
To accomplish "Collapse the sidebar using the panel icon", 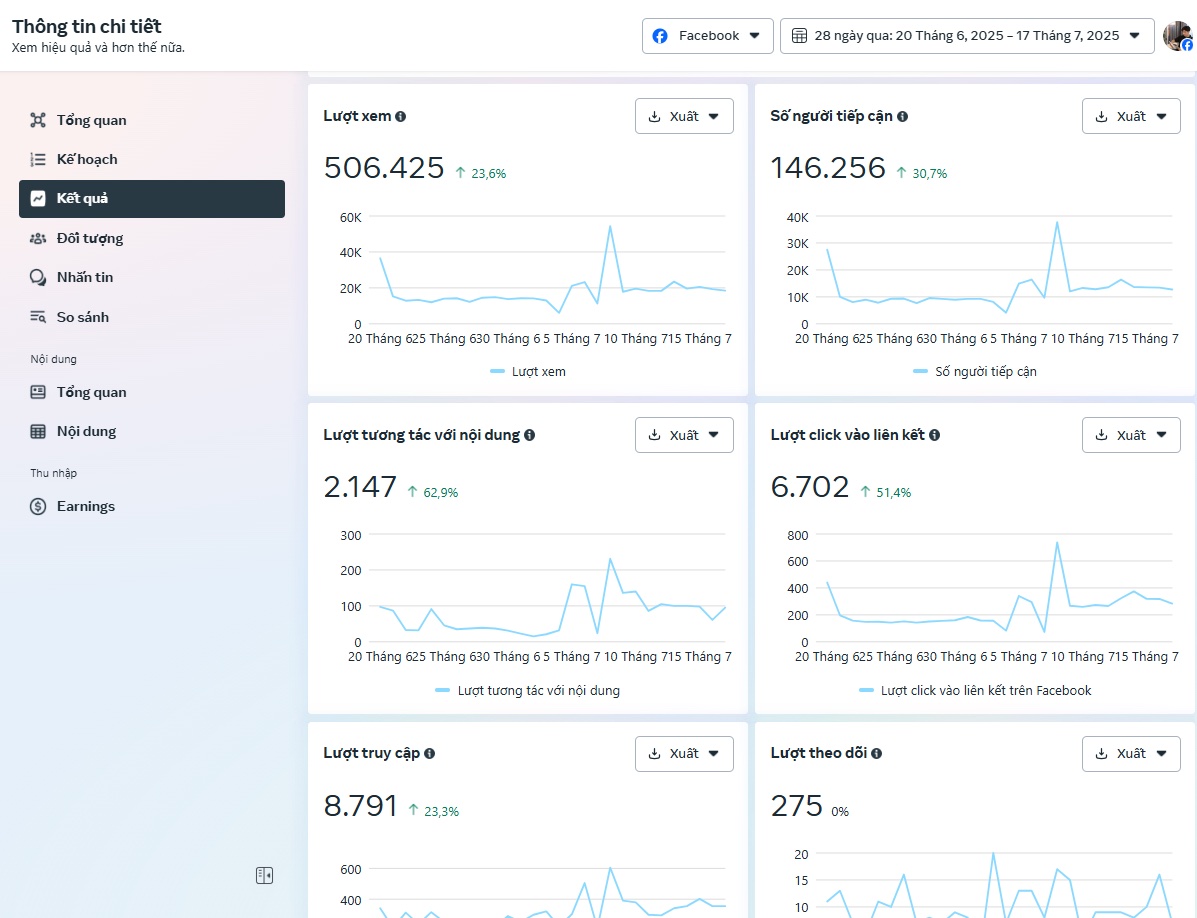I will click(x=264, y=875).
